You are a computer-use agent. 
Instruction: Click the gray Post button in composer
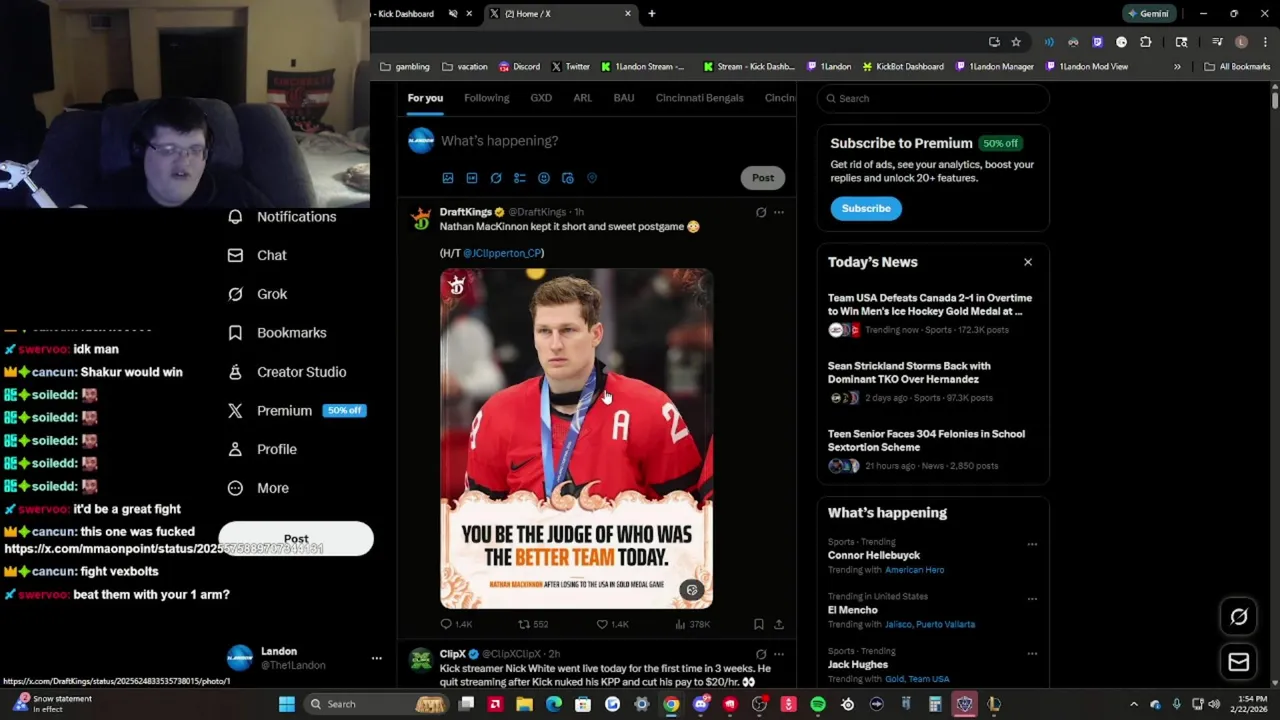click(x=763, y=178)
